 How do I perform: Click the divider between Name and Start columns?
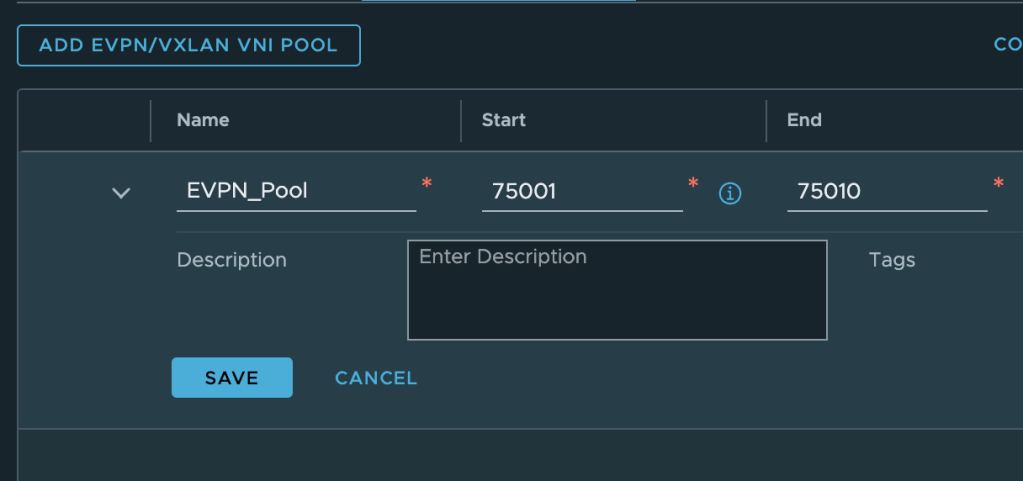460,120
